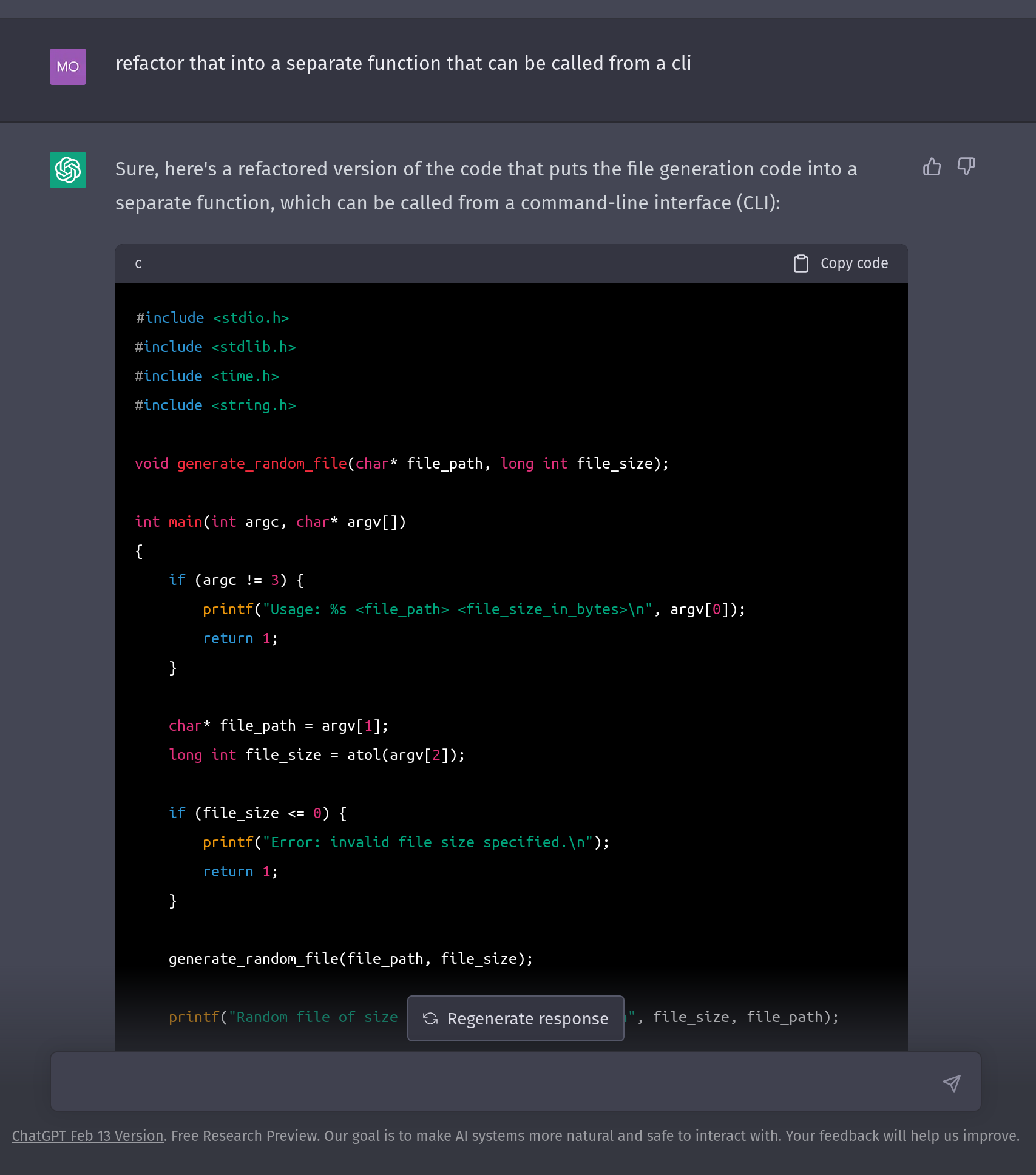This screenshot has height=1175, width=1036.
Task: Click the clipboard icon in code header
Action: [x=801, y=263]
